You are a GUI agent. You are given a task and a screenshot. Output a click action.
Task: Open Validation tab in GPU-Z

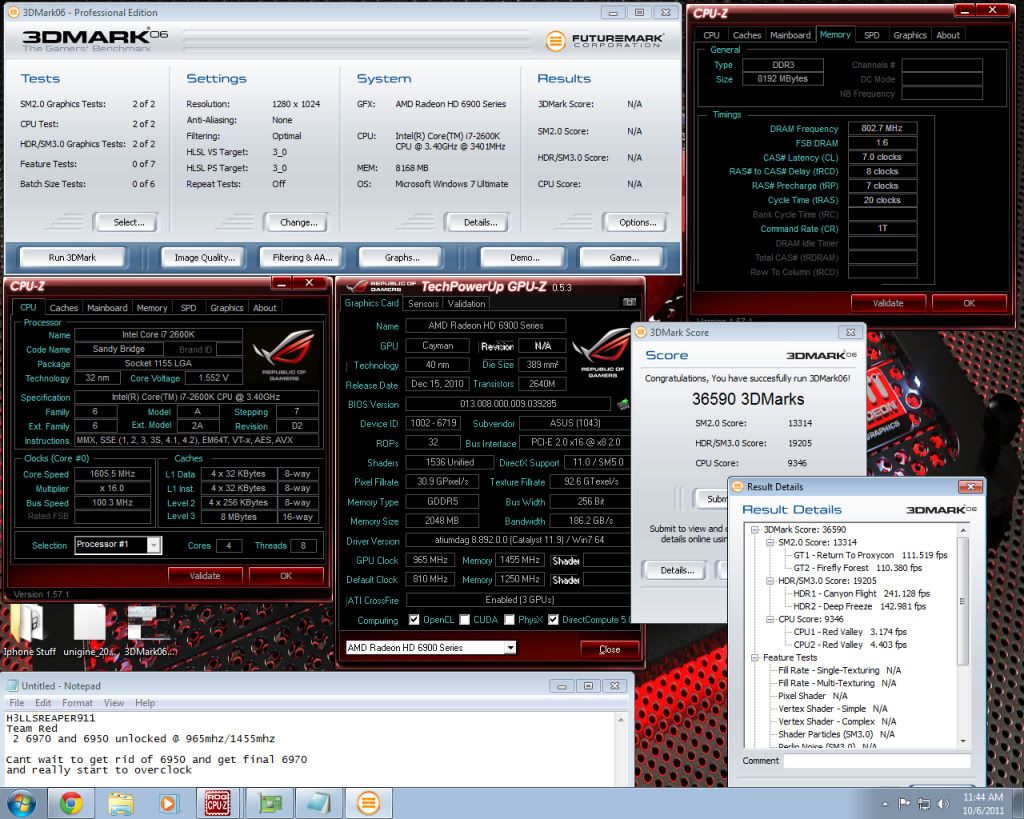tap(466, 303)
